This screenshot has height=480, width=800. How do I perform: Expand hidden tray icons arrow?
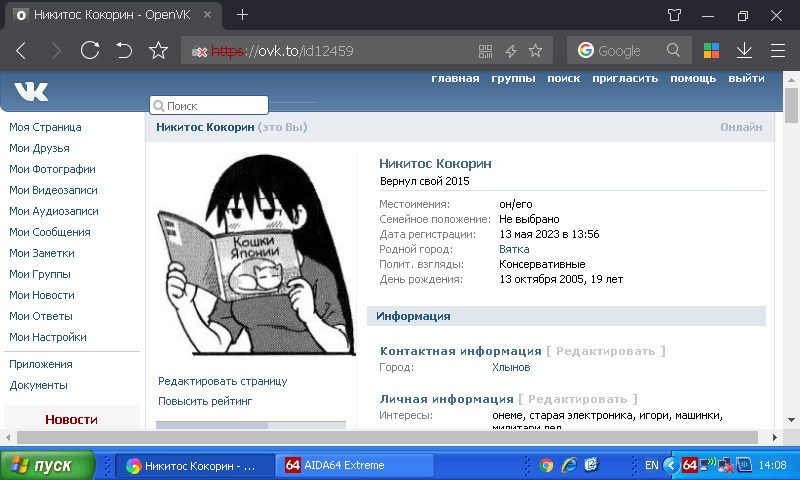click(671, 465)
